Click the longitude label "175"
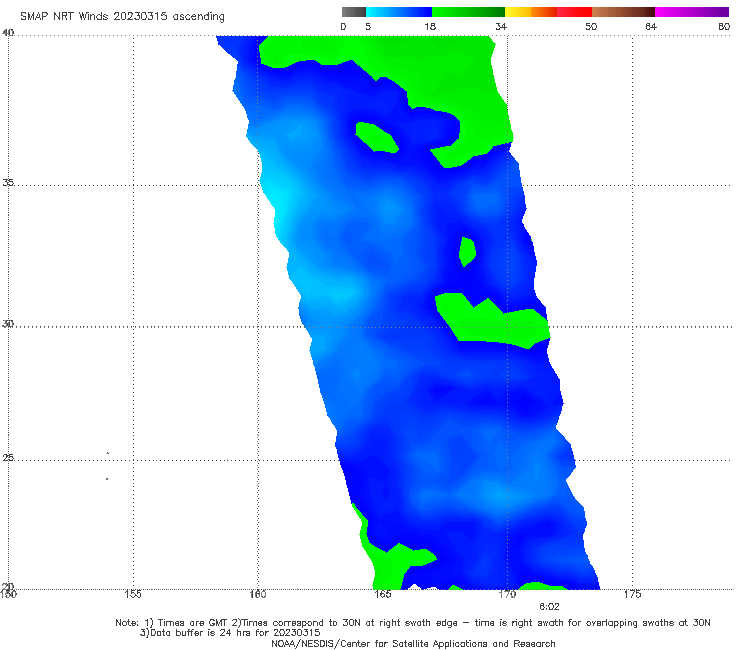Viewport: 740px width, 650px height. coord(632,594)
